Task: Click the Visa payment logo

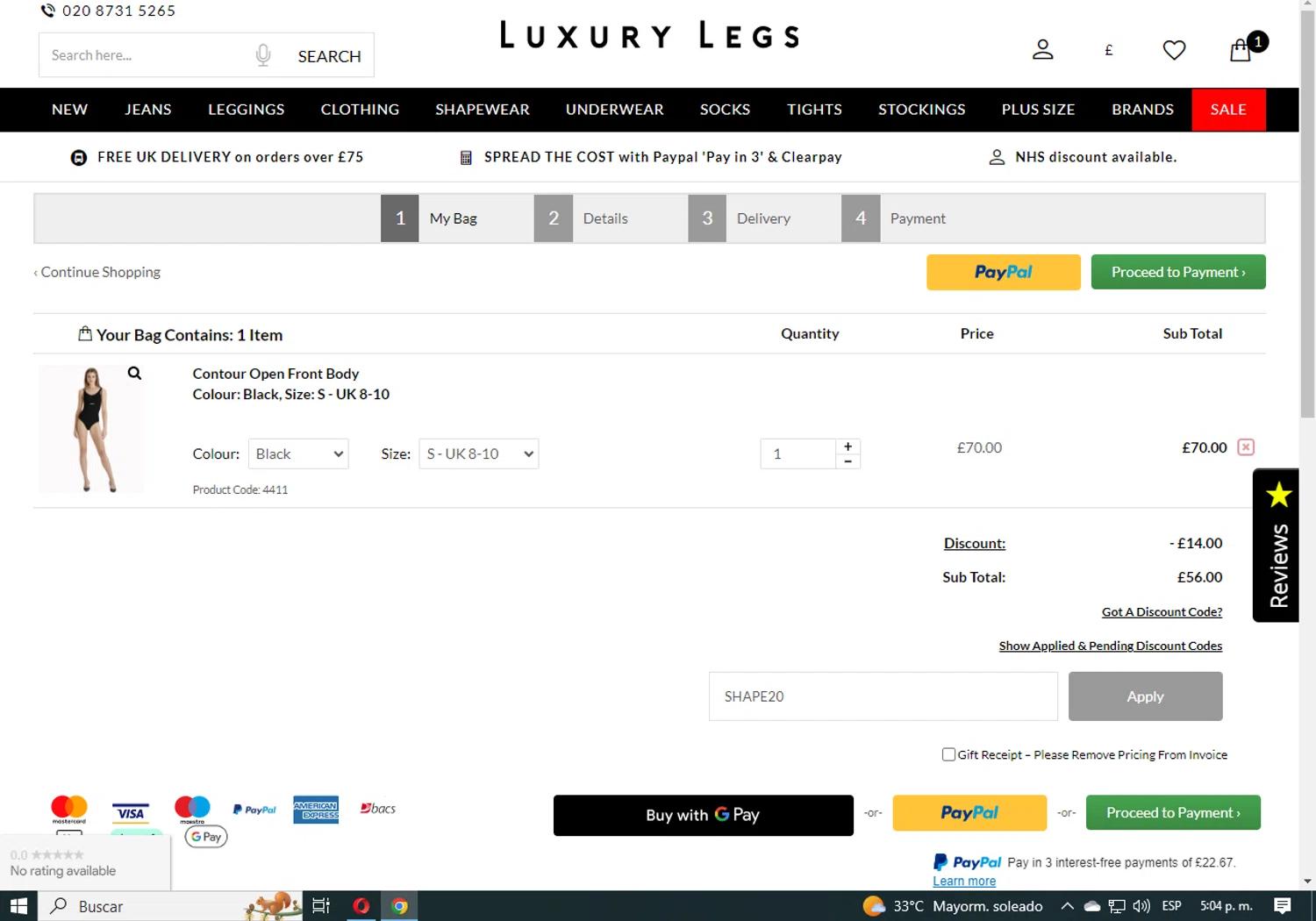Action: click(x=131, y=812)
